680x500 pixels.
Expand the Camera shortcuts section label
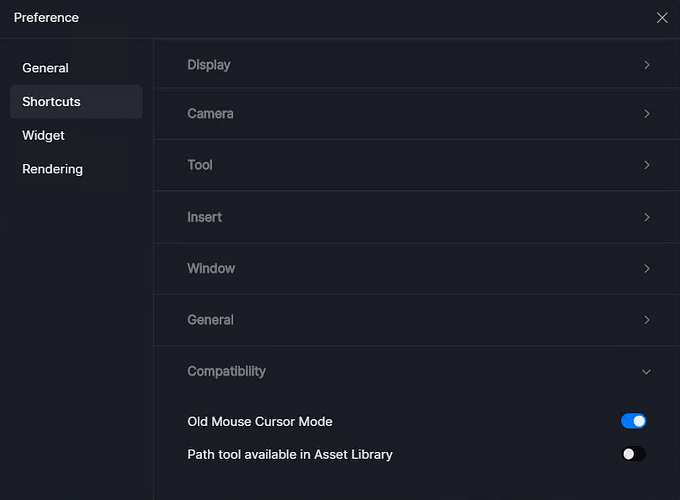click(x=210, y=114)
